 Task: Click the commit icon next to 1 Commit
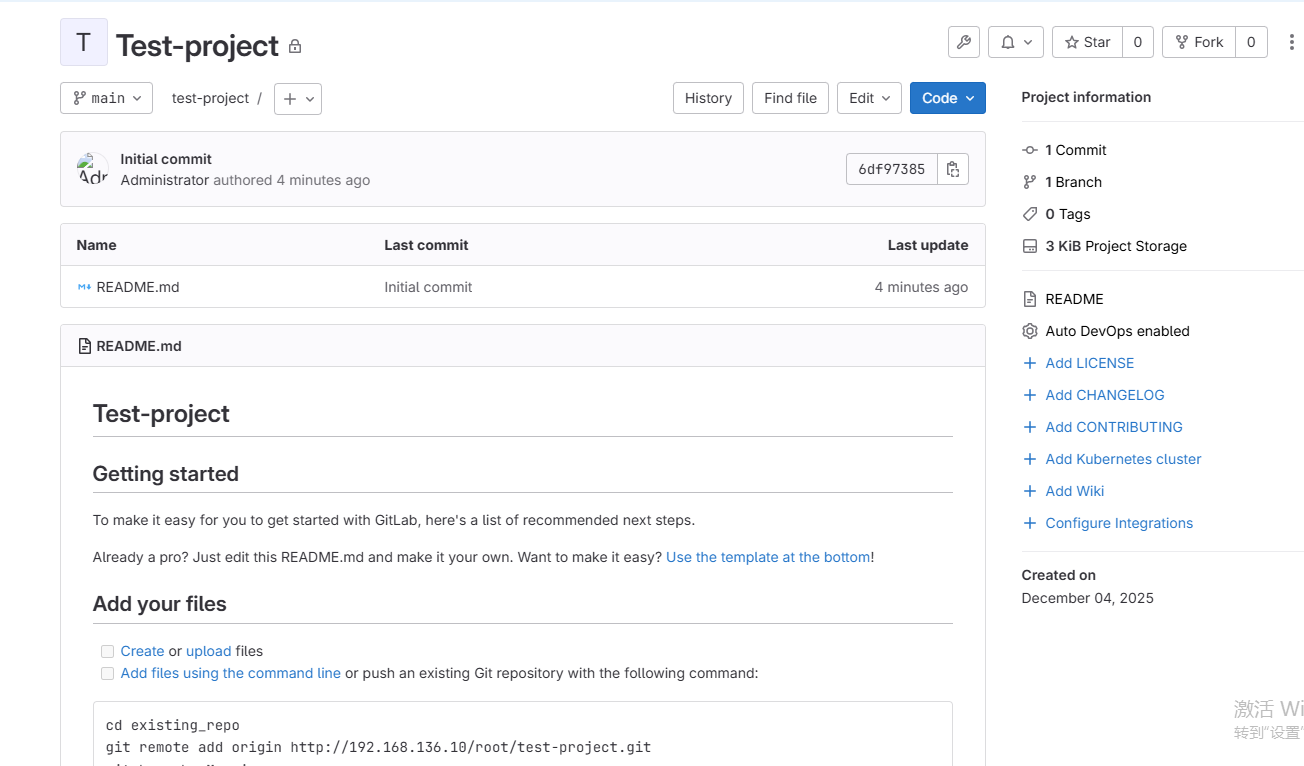1030,150
